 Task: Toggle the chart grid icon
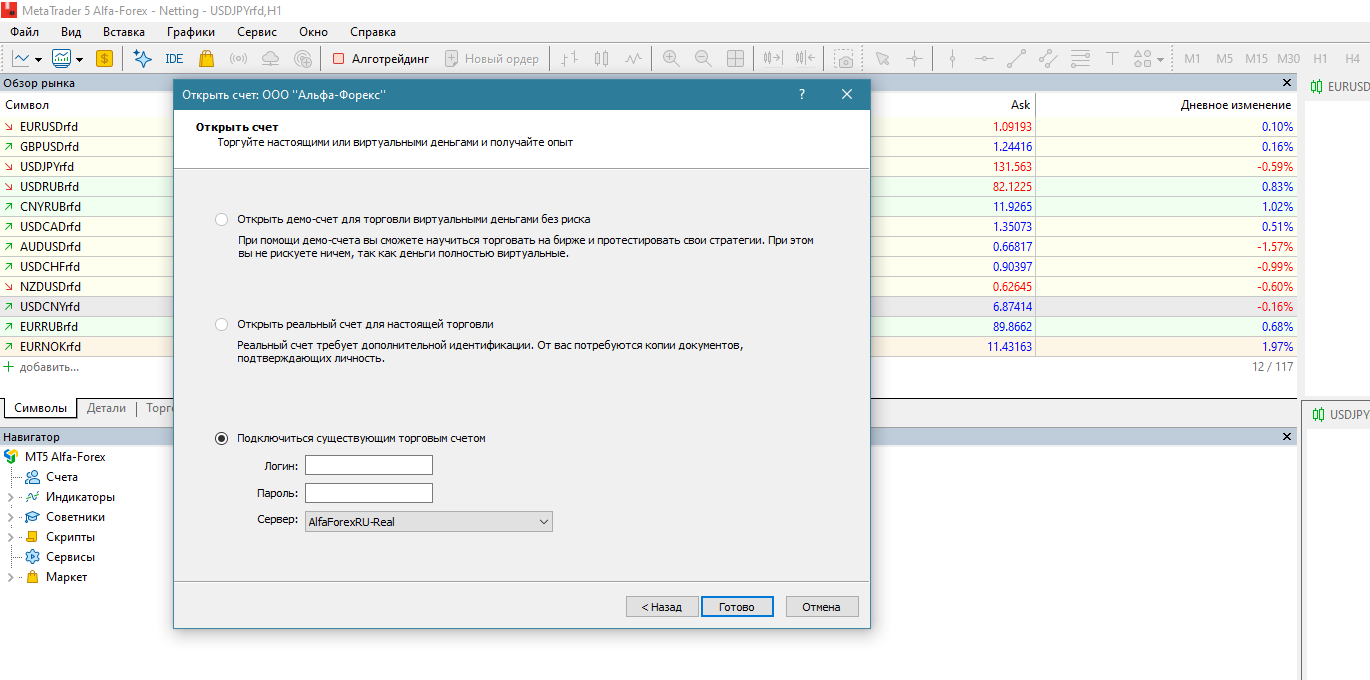click(x=735, y=59)
